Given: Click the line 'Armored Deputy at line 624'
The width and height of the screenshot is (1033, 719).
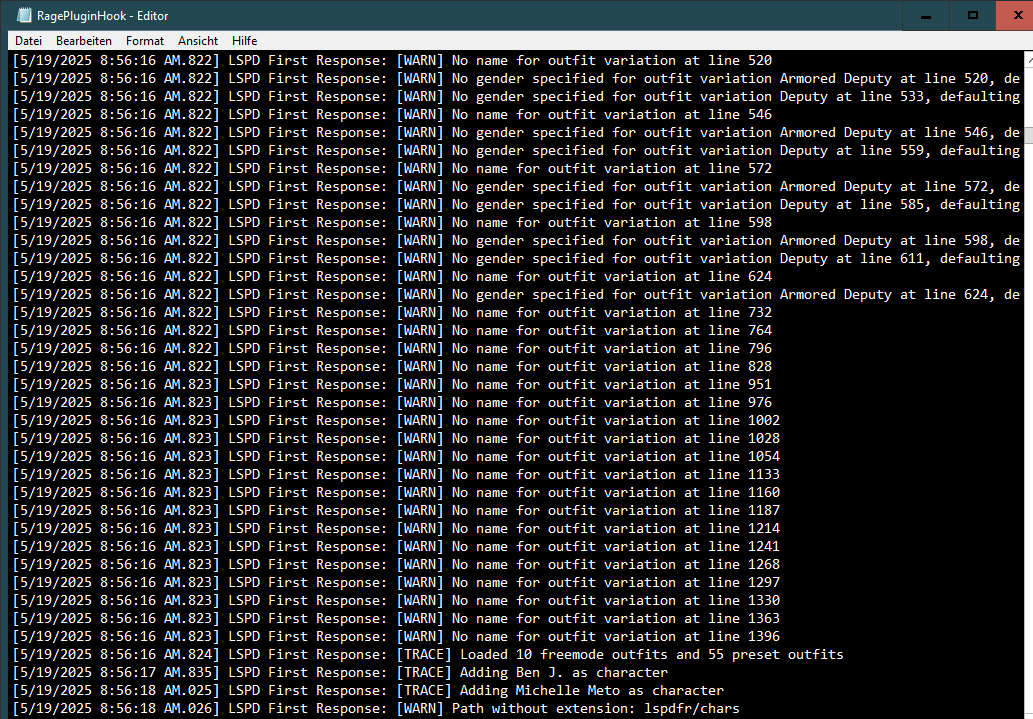Looking at the screenshot, I should coord(516,295).
